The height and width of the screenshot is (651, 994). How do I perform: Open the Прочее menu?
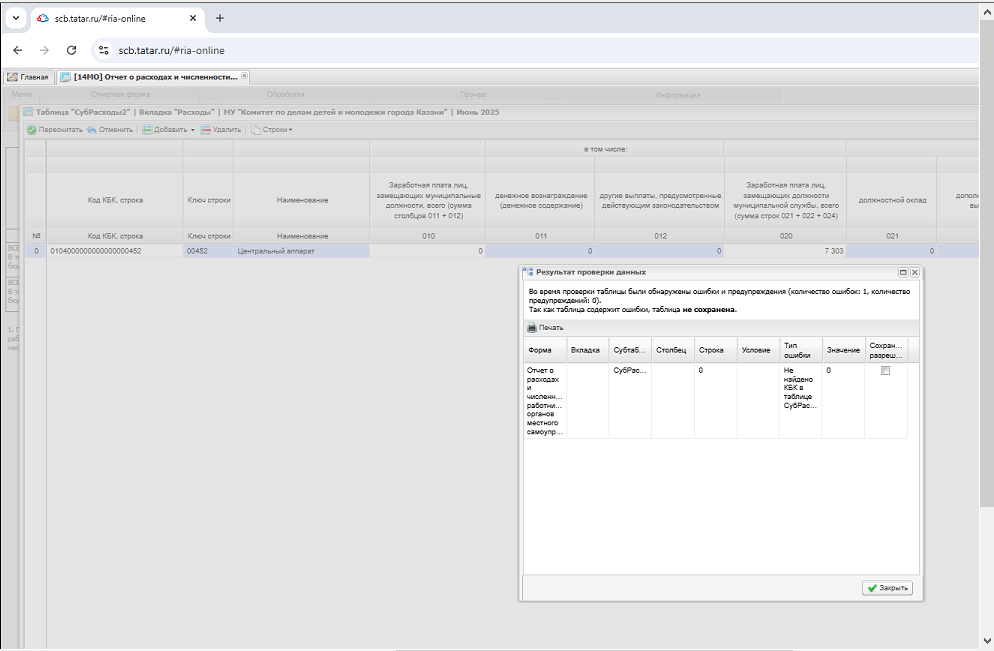tap(473, 94)
